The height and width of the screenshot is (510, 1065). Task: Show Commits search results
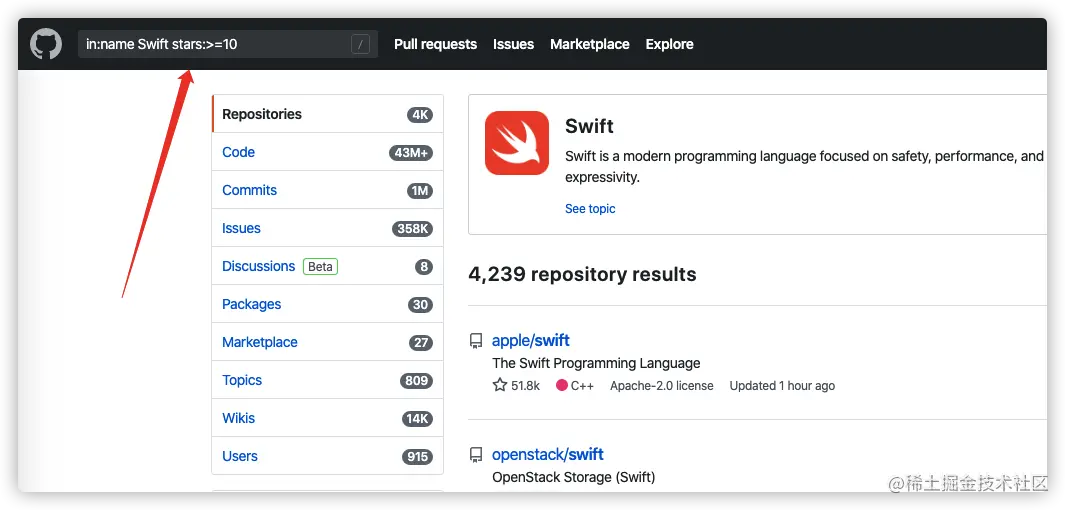328,190
